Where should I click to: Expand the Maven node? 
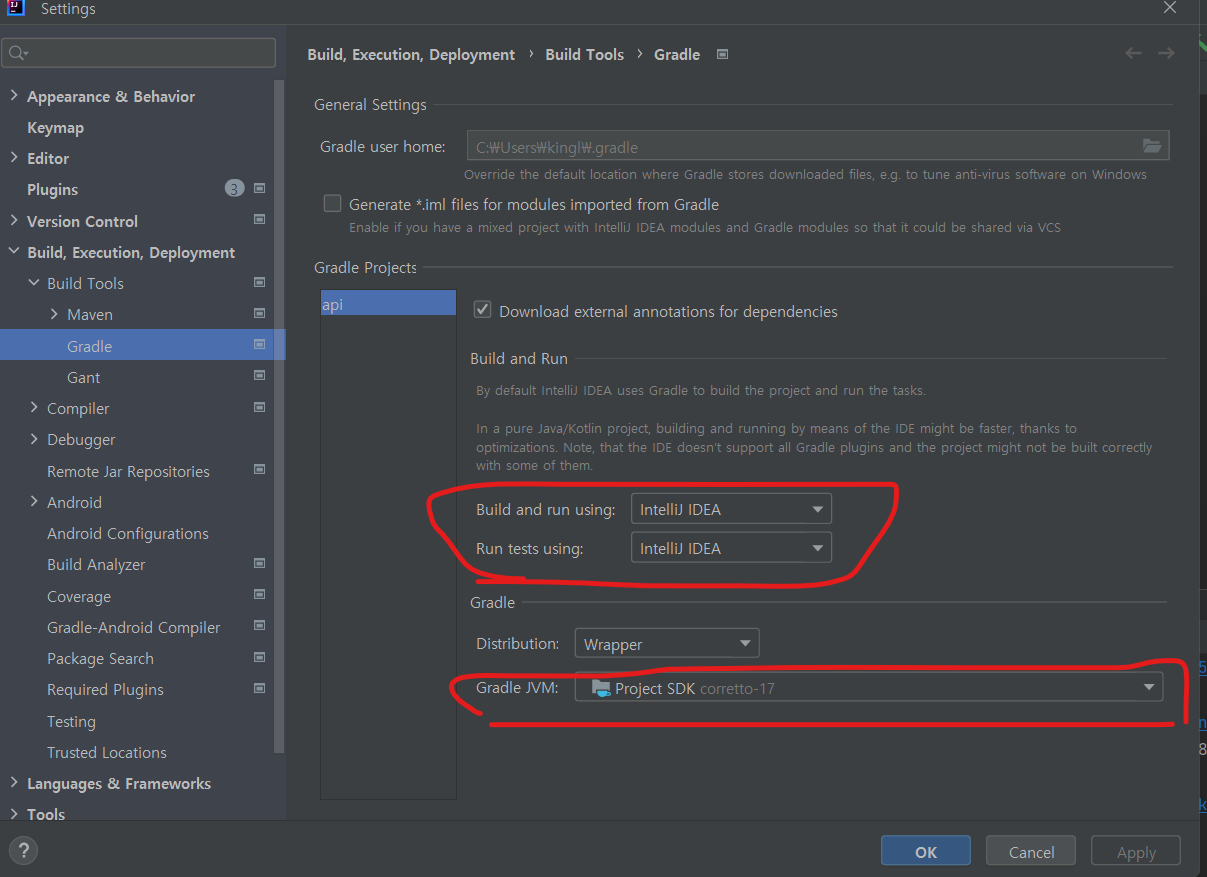click(x=54, y=314)
